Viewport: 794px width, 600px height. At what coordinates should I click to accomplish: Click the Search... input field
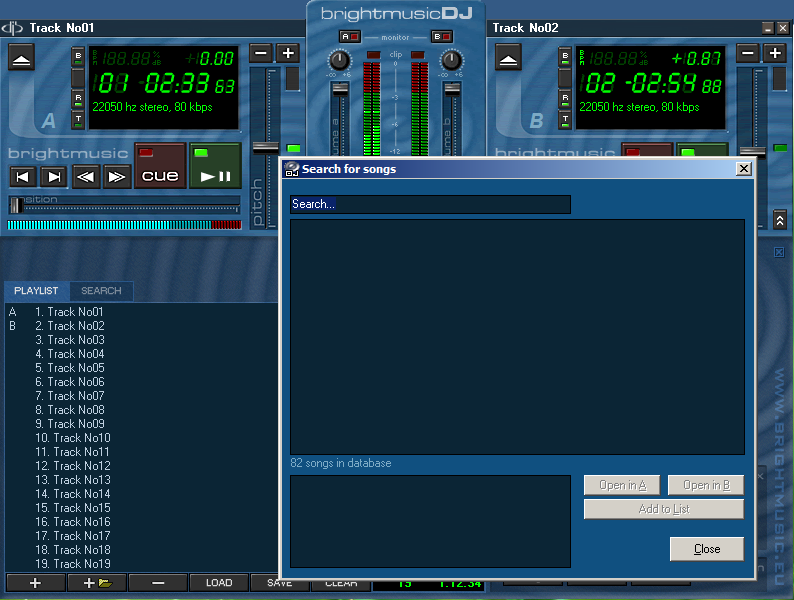430,204
